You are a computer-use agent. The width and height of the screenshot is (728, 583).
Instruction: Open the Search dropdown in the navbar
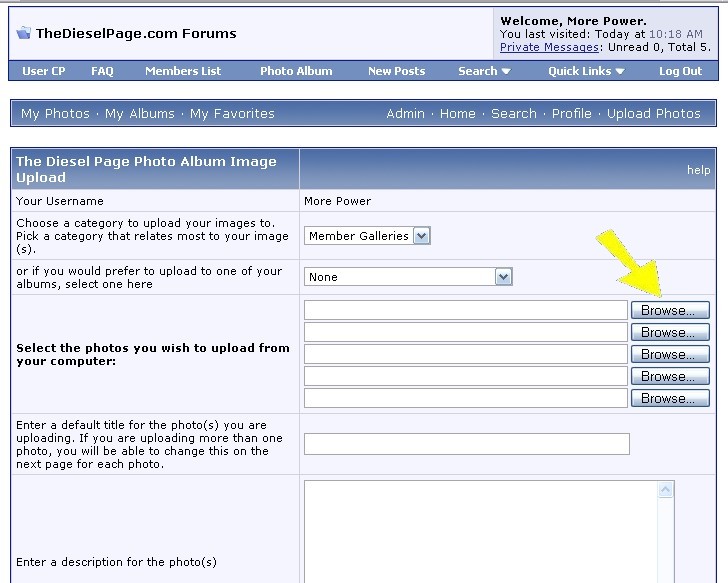pyautogui.click(x=484, y=71)
